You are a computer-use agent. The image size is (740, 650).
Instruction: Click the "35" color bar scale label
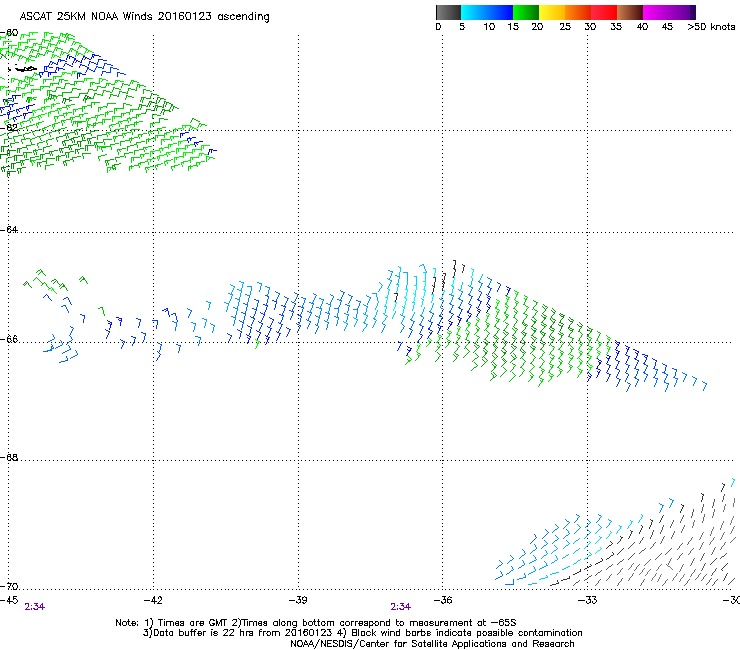616,27
